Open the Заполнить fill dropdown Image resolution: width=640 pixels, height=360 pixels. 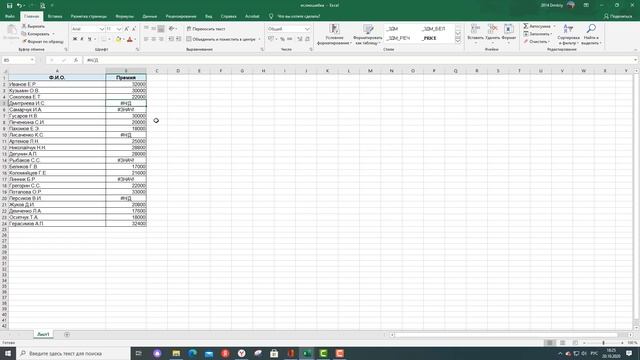click(x=538, y=34)
